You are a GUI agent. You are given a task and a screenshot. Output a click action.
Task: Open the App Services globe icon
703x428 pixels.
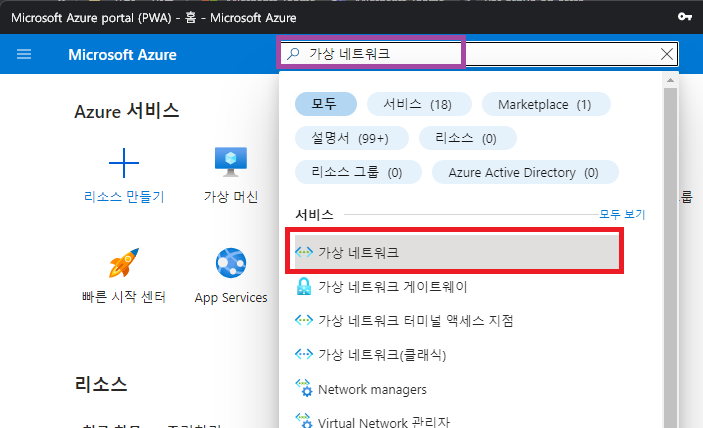click(x=231, y=263)
